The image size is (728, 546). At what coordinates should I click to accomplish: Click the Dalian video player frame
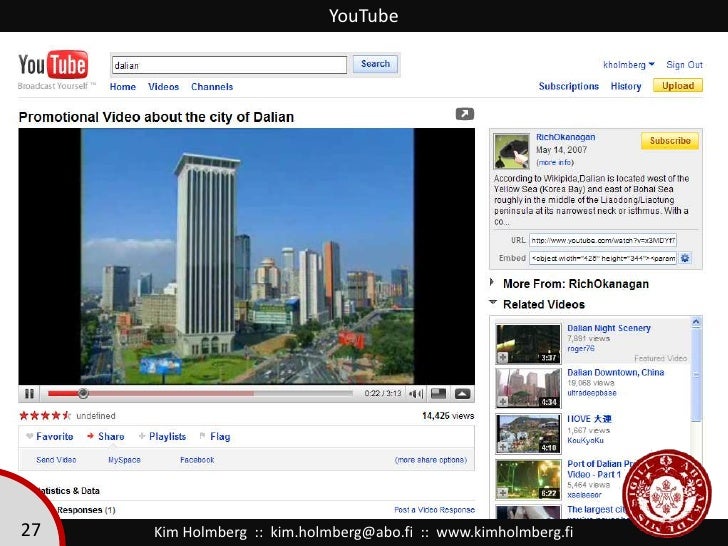[247, 256]
